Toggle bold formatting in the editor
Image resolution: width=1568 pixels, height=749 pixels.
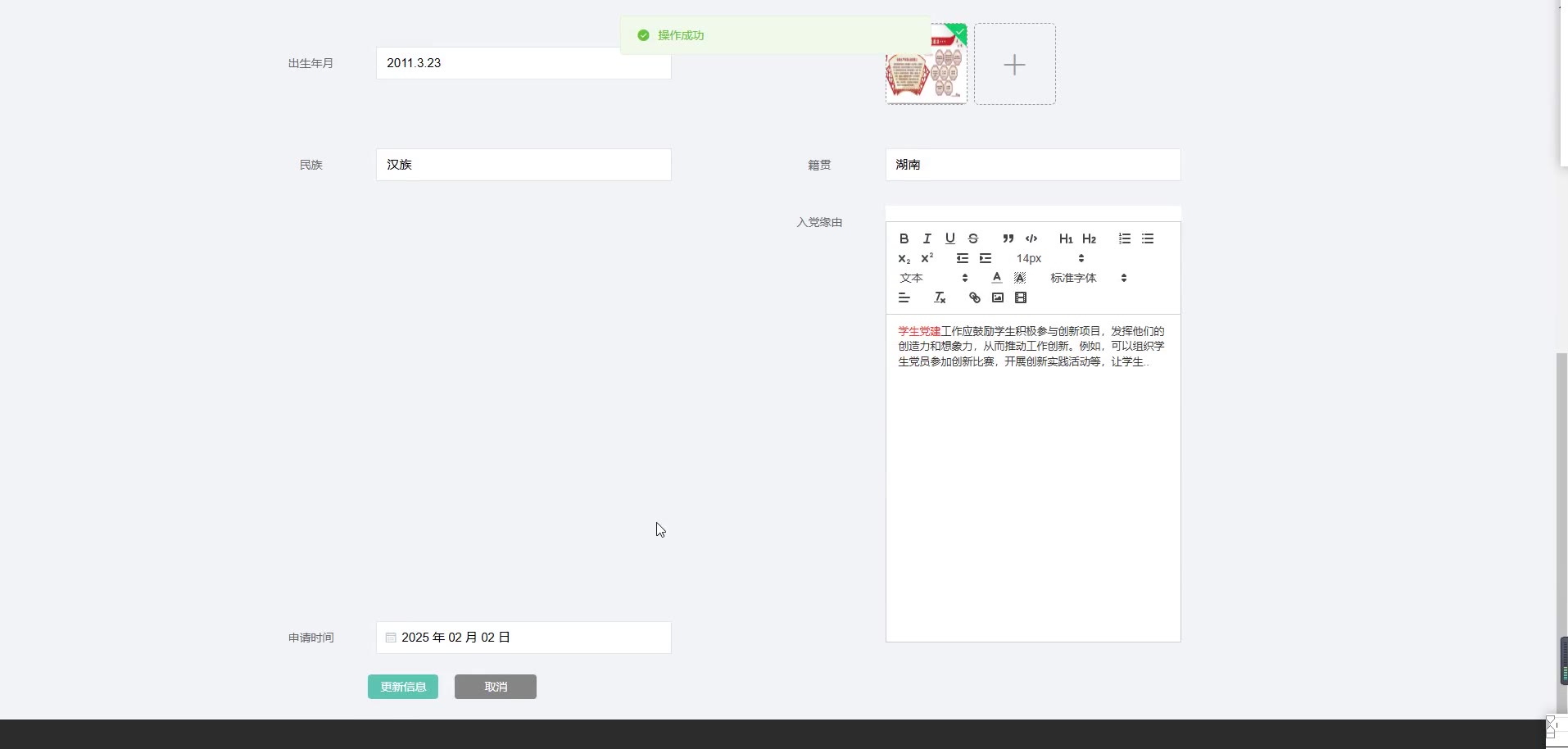click(x=904, y=238)
